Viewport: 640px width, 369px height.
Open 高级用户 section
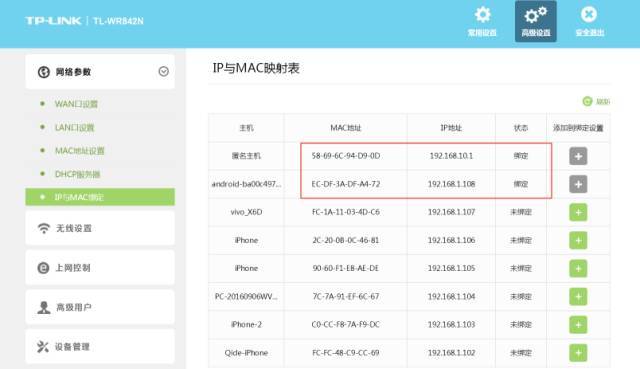pyautogui.click(x=100, y=307)
